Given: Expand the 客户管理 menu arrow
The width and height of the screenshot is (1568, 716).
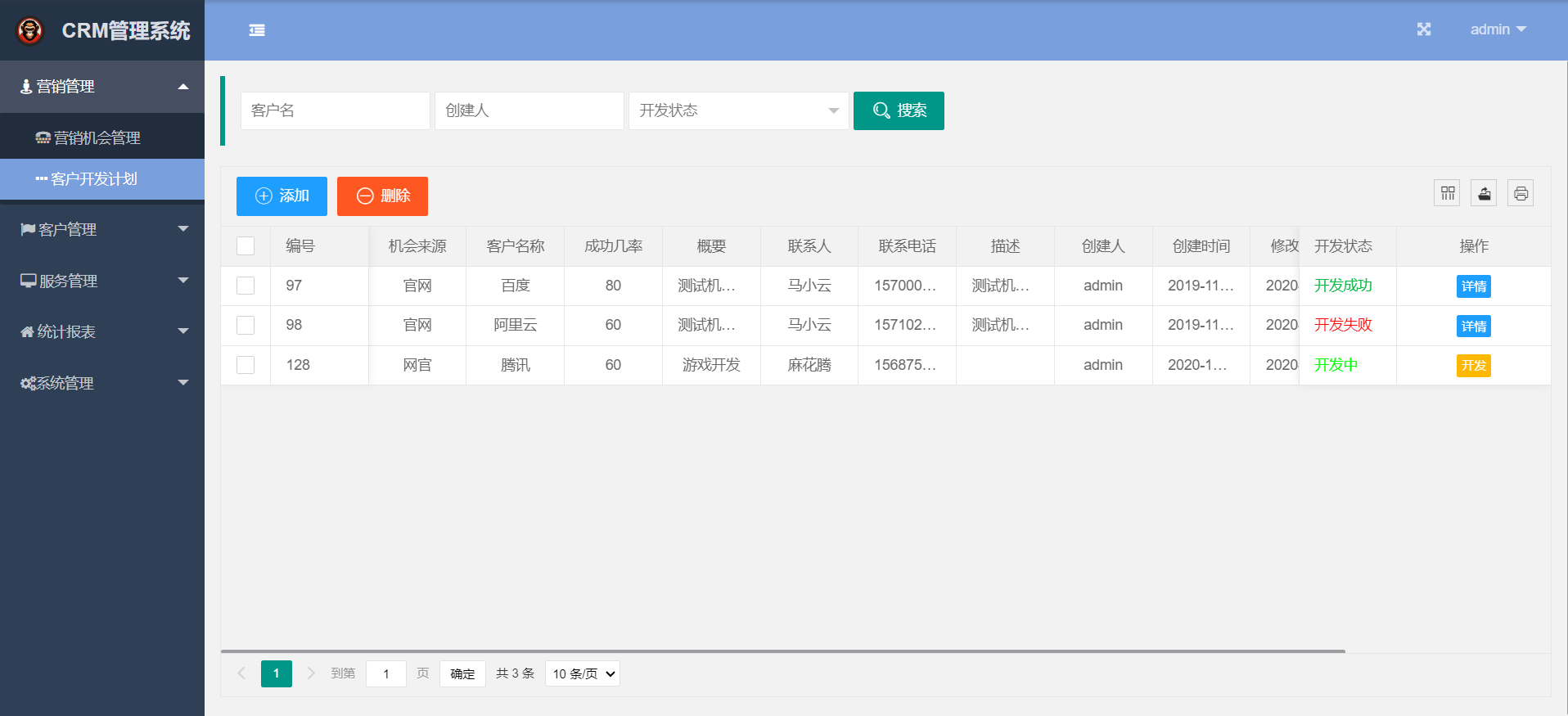Looking at the screenshot, I should (183, 229).
